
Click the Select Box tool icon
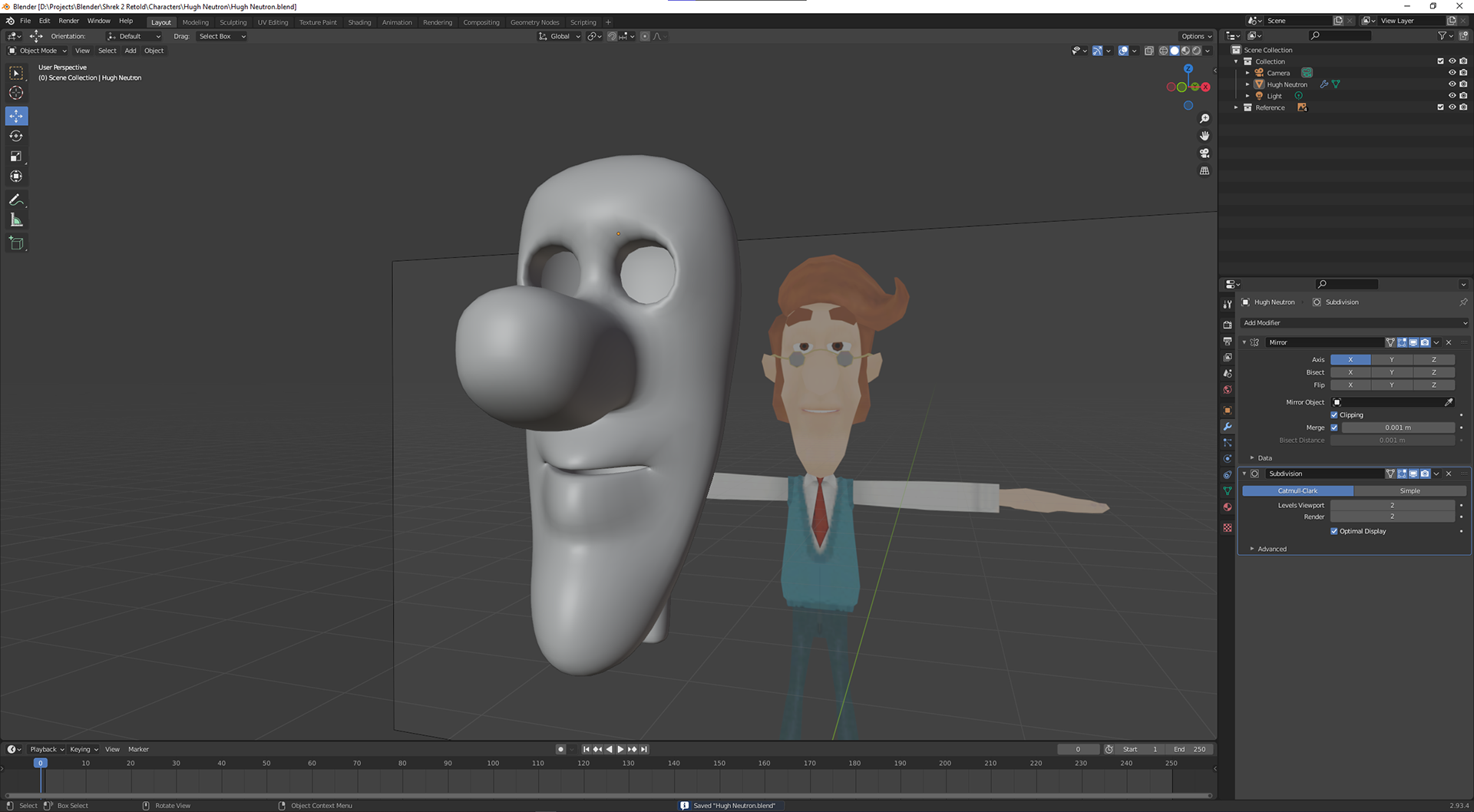pos(16,73)
